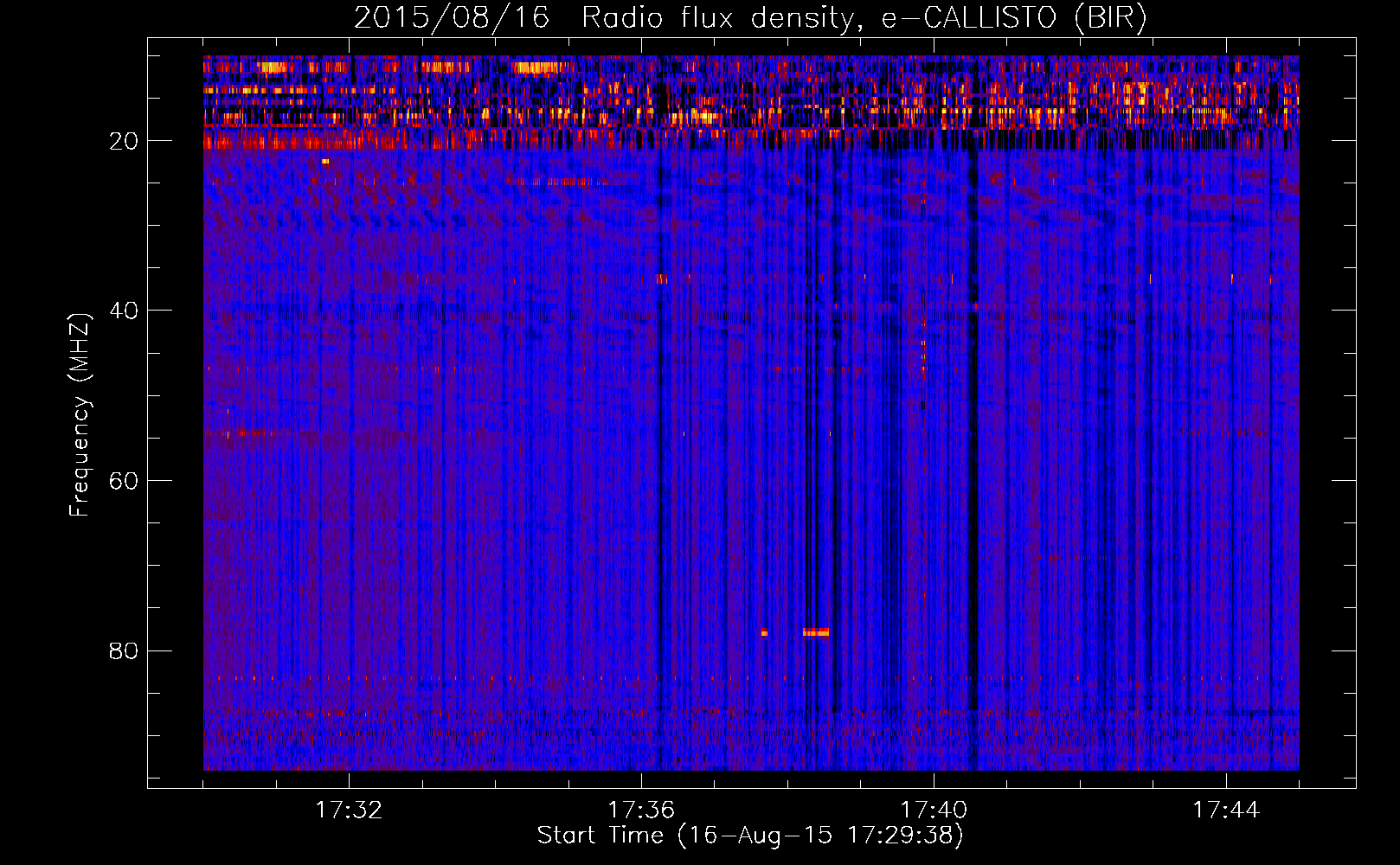Click the "Start Time" x-axis label
The image size is (1400, 865).
click(750, 836)
